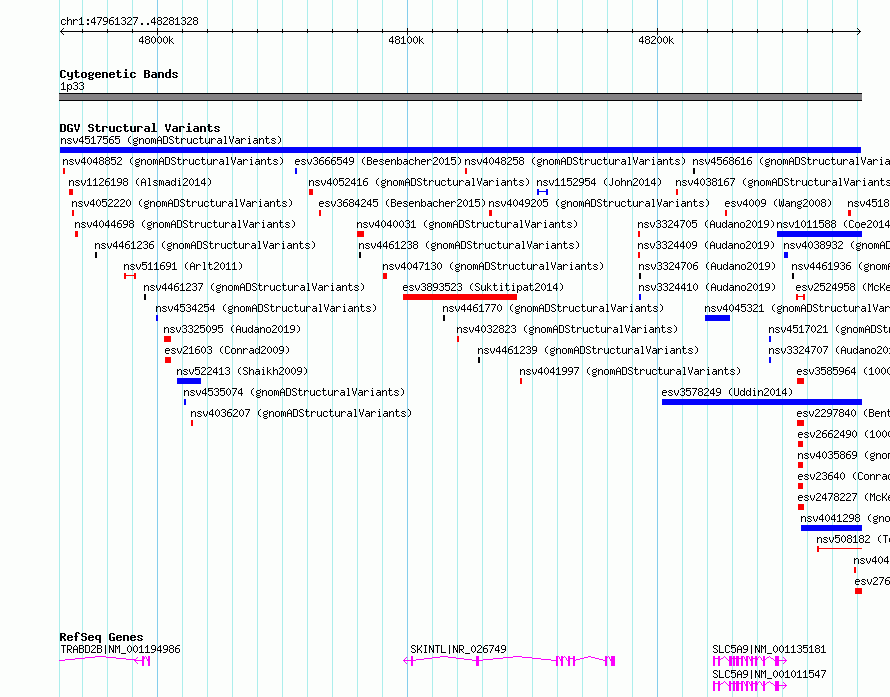Click the nsv4461238 variant label
Screen dimensions: 890x697
coord(469,245)
